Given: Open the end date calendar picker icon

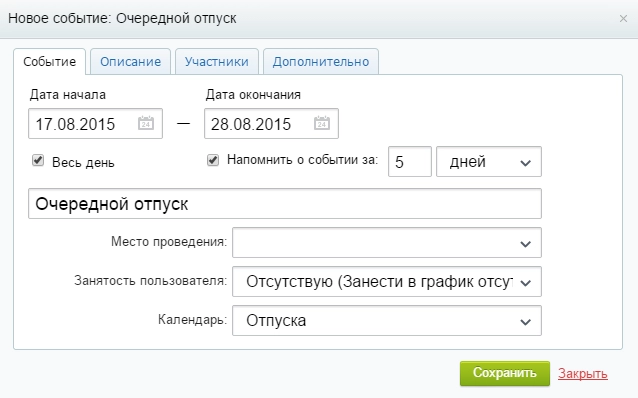Looking at the screenshot, I should (321, 123).
